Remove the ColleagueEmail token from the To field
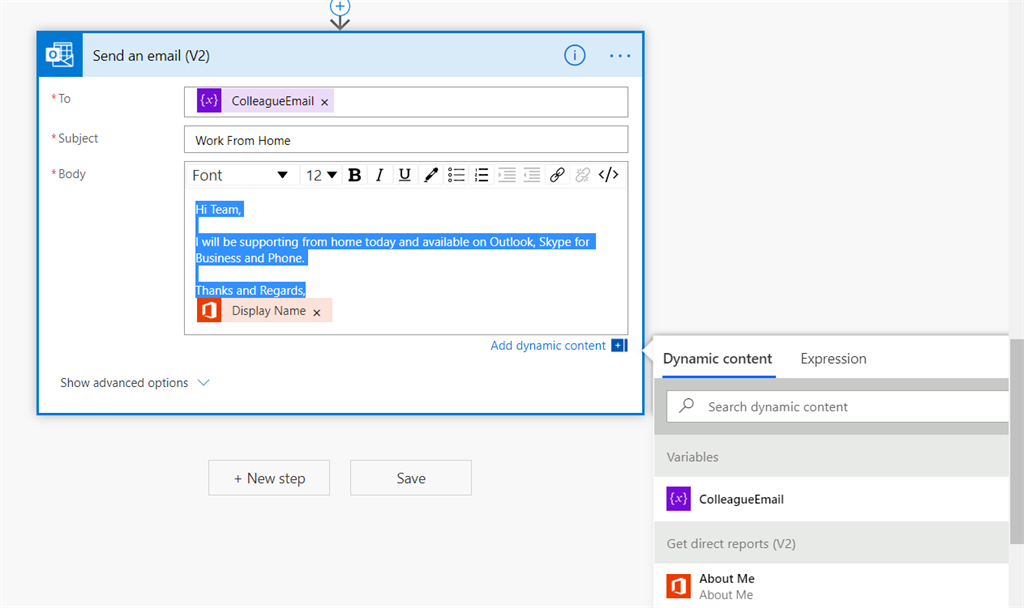 click(x=325, y=103)
